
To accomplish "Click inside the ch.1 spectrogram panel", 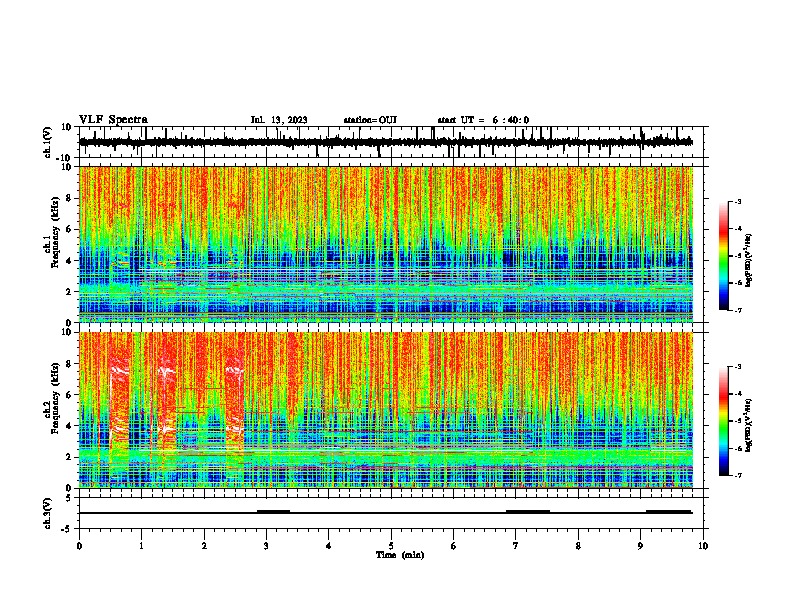I will point(386,244).
